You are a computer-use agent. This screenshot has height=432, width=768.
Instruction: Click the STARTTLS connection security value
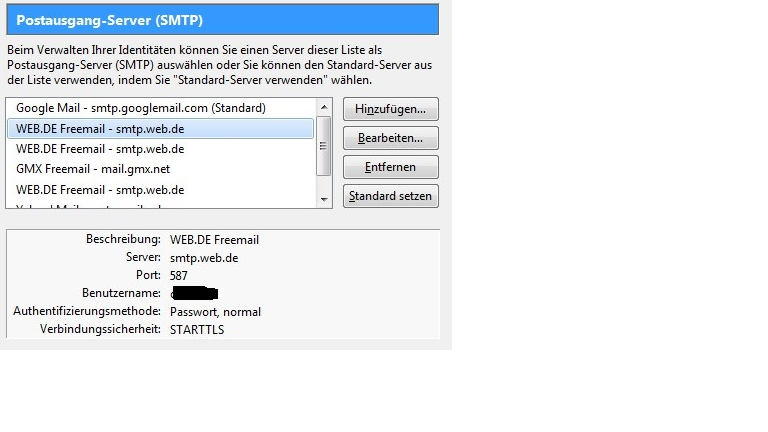pyautogui.click(x=197, y=330)
